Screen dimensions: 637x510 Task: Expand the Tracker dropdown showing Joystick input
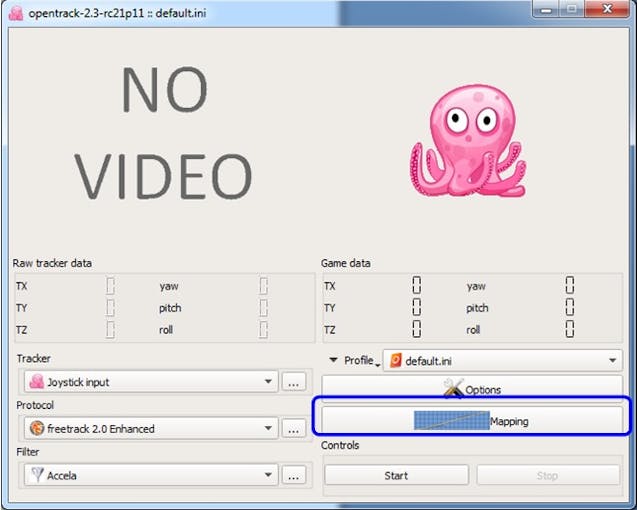tap(151, 381)
